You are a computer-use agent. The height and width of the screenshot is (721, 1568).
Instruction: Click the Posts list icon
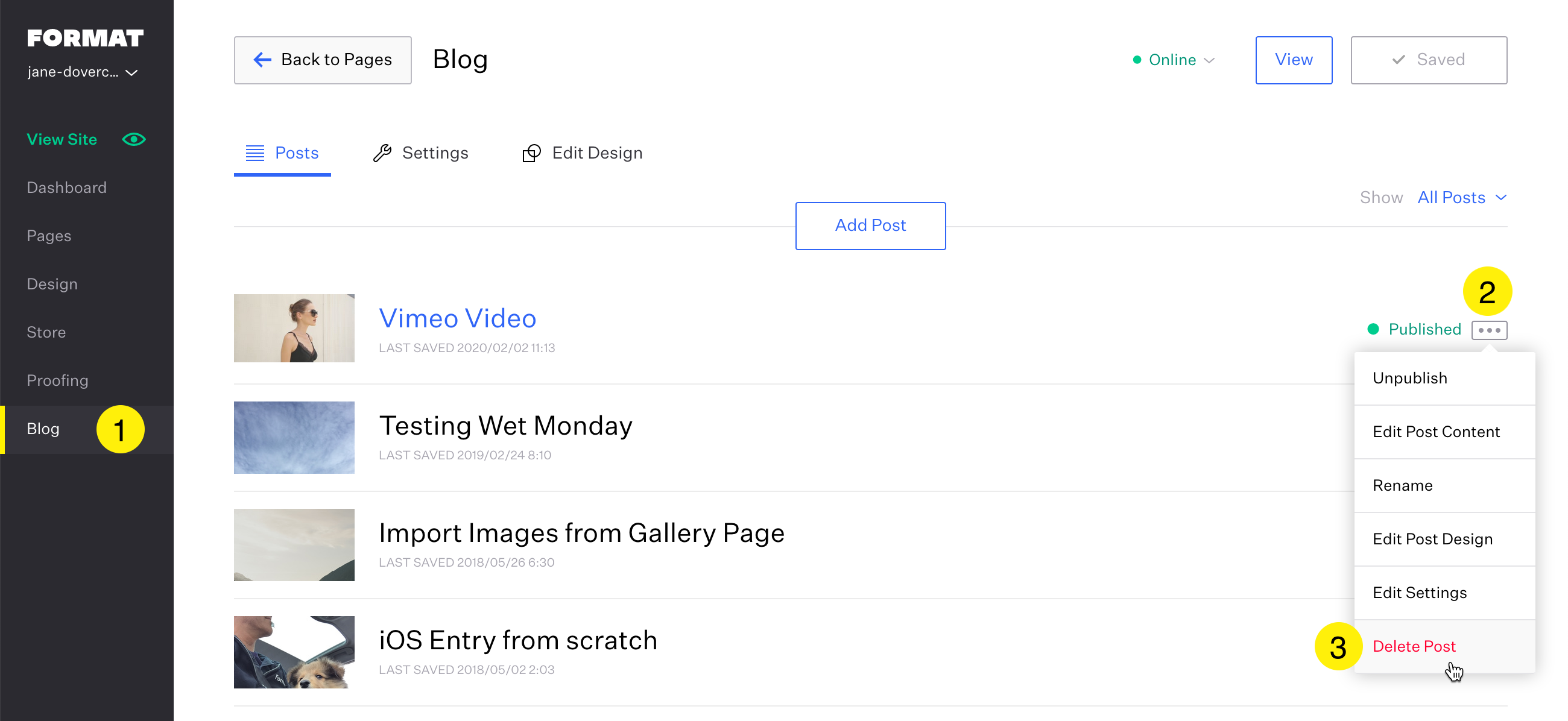(254, 153)
